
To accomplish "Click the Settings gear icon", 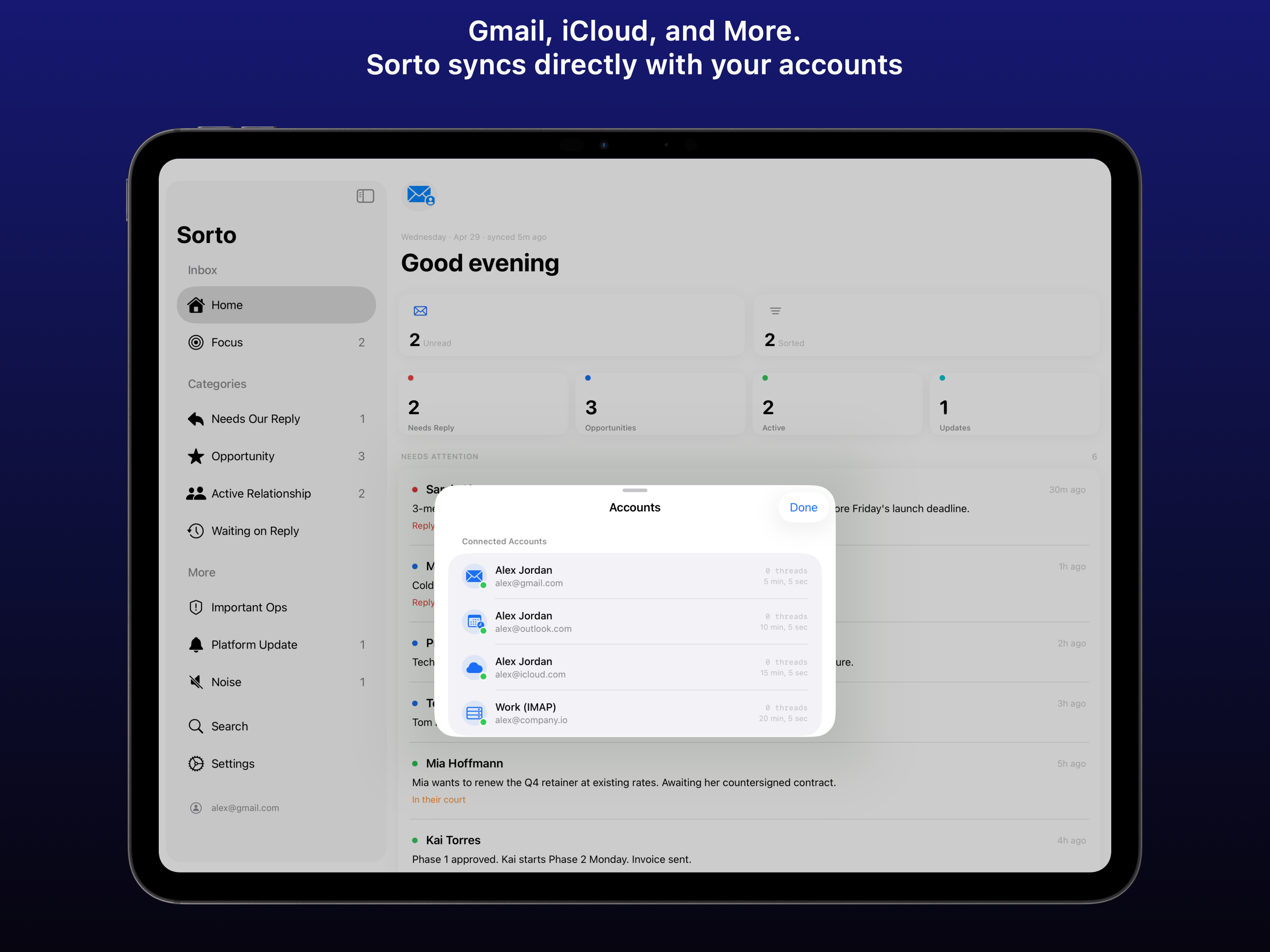I will [x=196, y=763].
